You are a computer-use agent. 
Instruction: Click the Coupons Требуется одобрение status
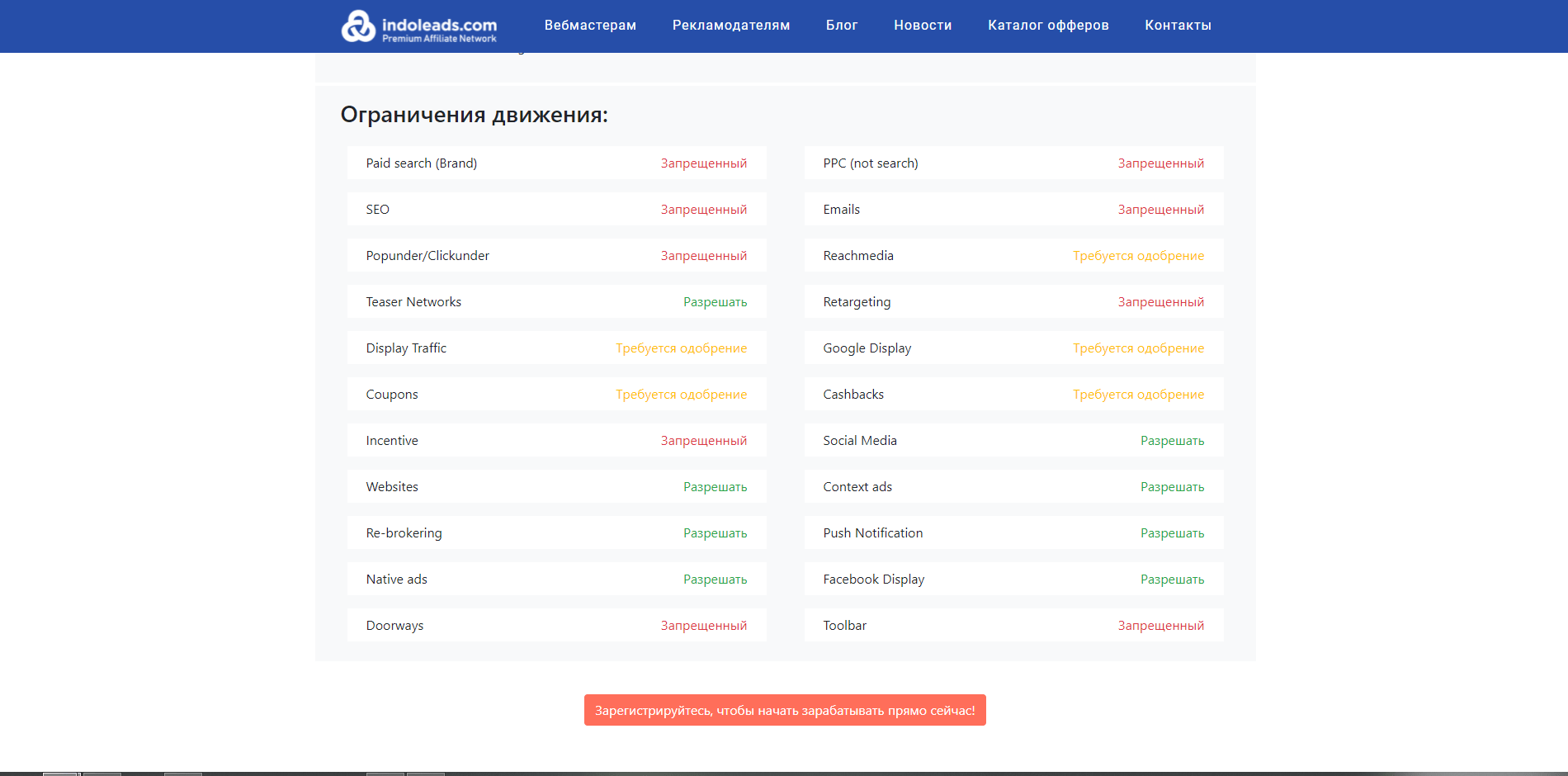click(x=681, y=395)
